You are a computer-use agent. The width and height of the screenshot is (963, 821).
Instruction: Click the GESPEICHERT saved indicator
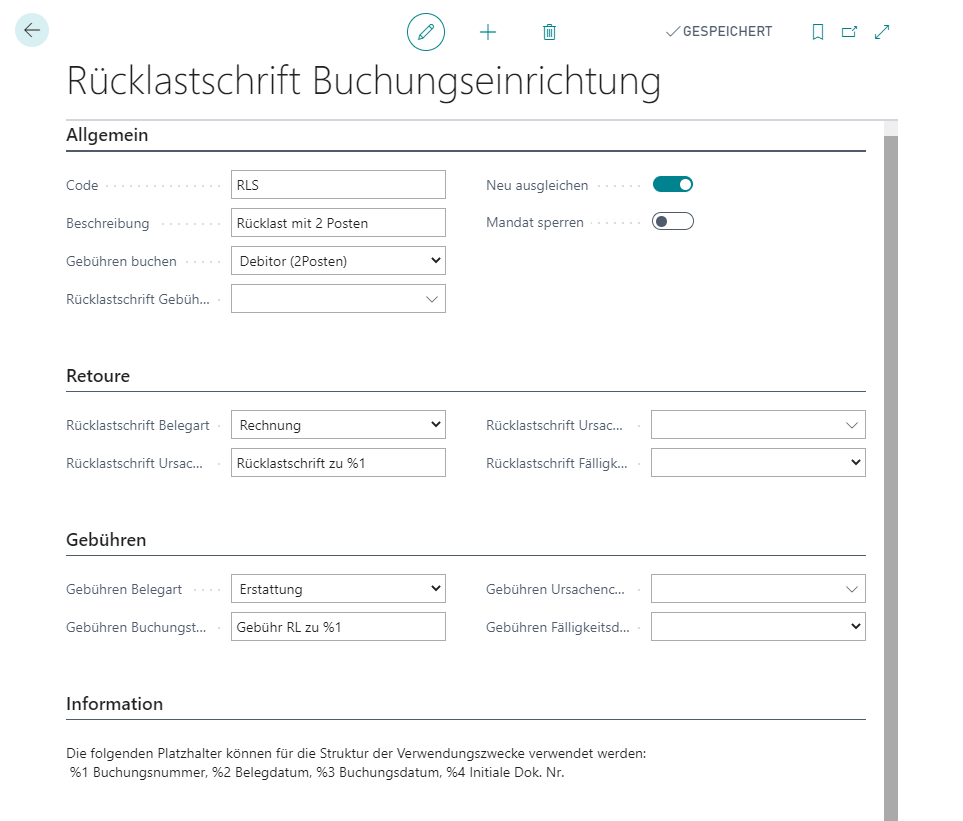click(718, 31)
